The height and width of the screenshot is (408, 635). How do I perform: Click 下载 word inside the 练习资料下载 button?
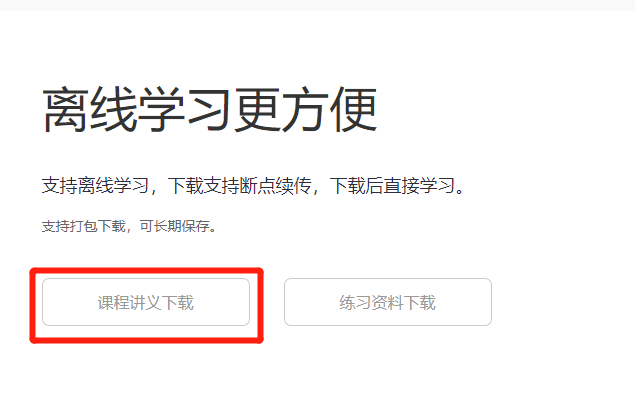pyautogui.click(x=420, y=303)
